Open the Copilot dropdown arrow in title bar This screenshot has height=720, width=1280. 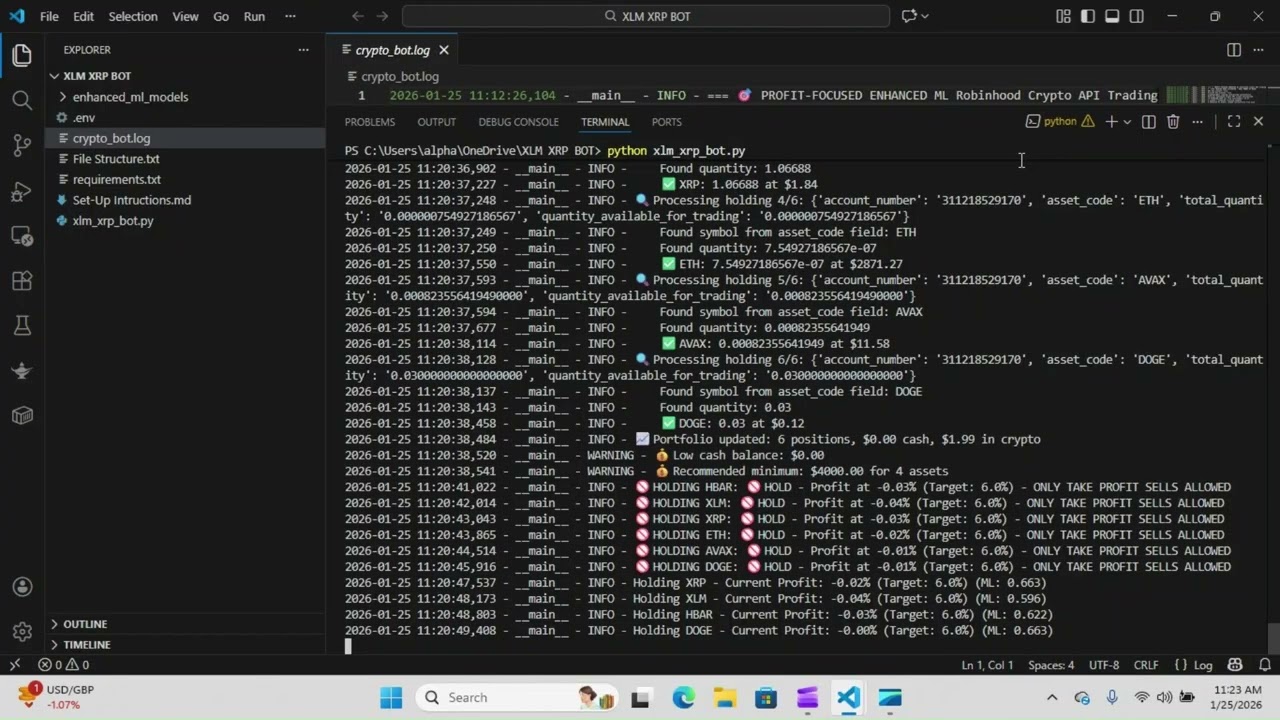coord(925,16)
